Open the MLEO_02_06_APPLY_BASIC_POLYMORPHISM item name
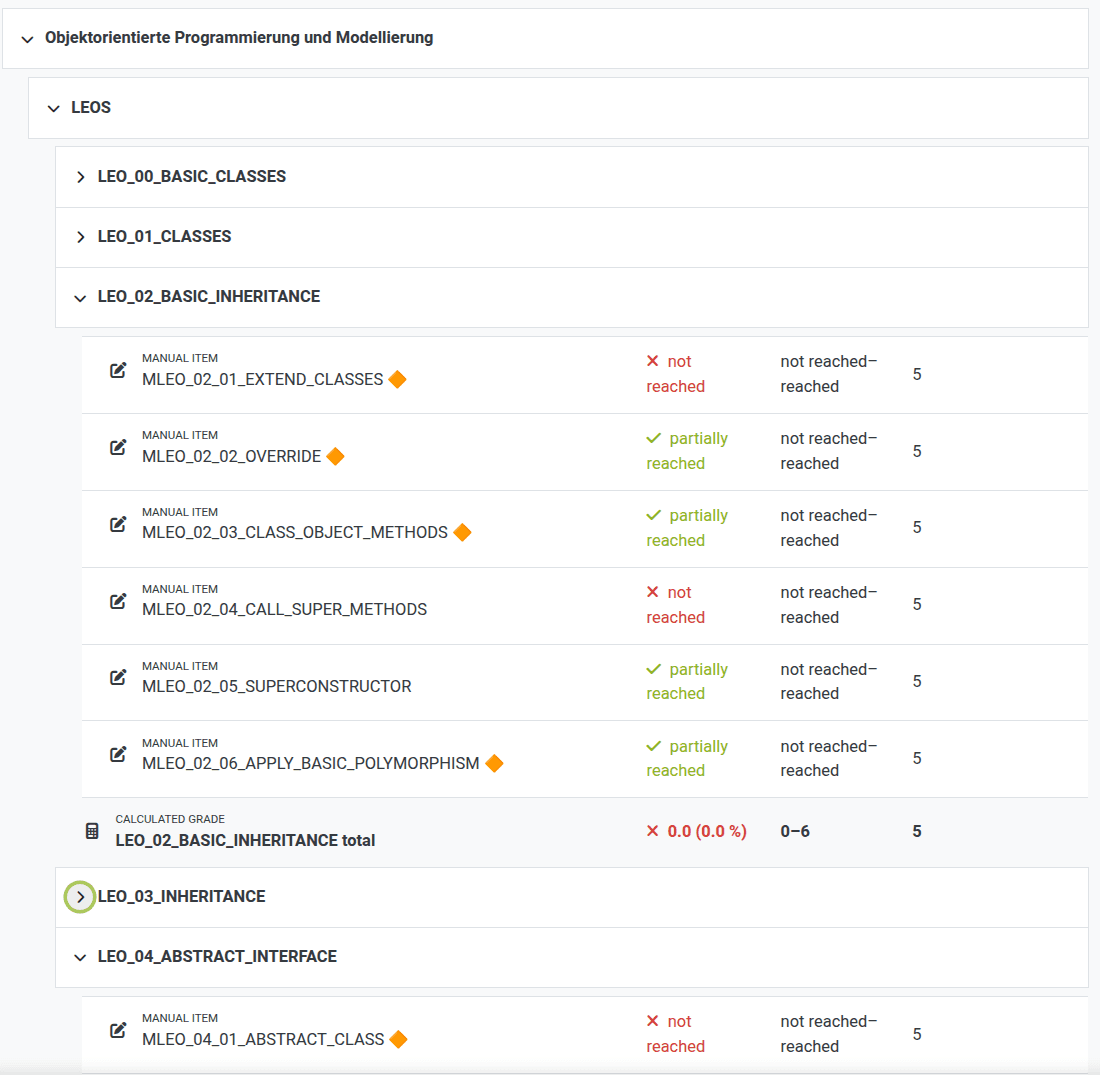 pos(311,763)
